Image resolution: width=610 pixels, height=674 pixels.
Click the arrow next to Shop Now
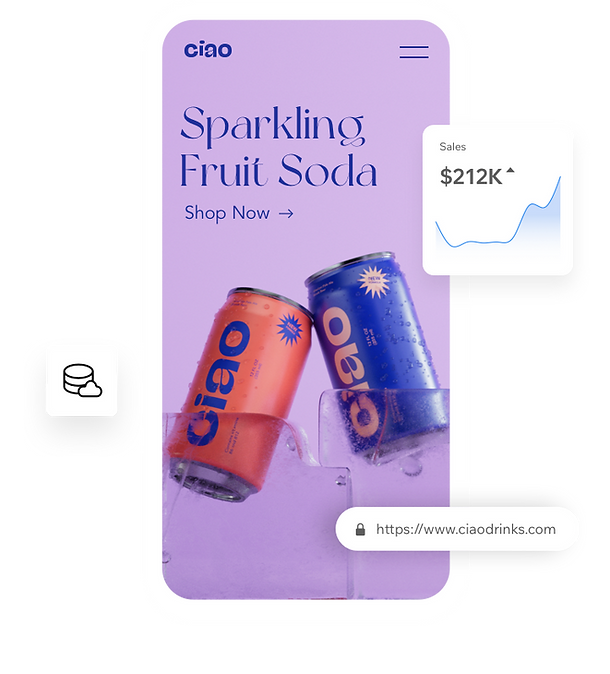point(286,213)
